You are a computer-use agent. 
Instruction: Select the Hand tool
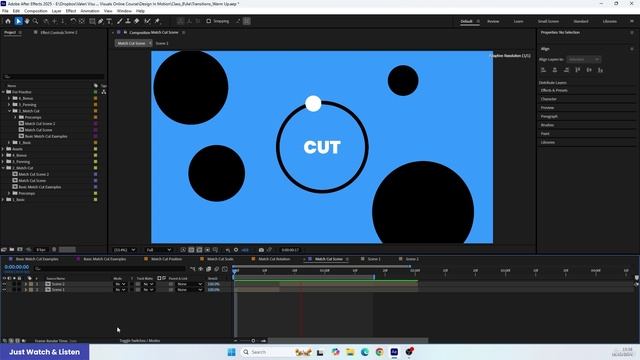click(27, 21)
